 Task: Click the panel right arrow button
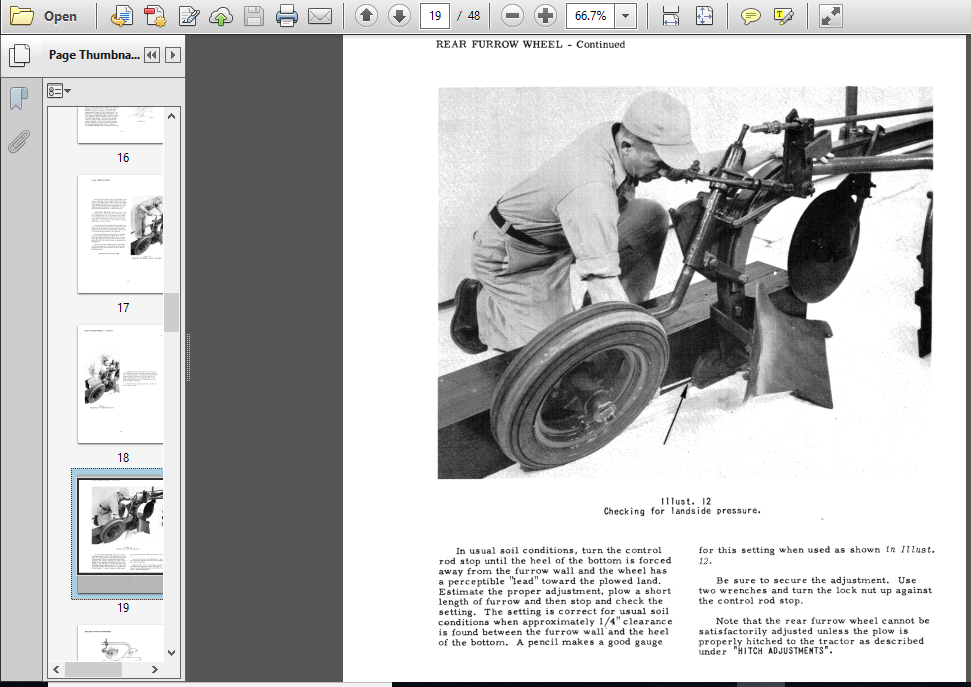click(x=173, y=55)
